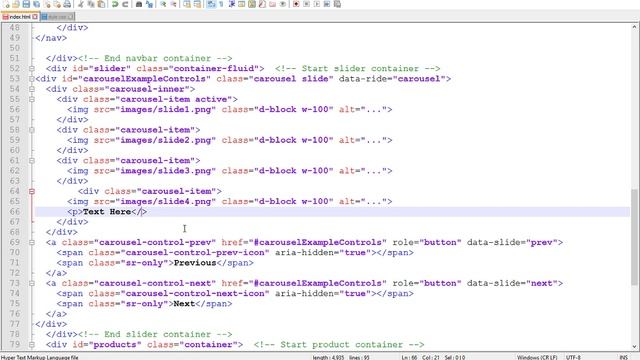The image size is (640, 360).
Task: Open the User Defined Language dialog icon
Action: pyautogui.click(x=242, y=4)
